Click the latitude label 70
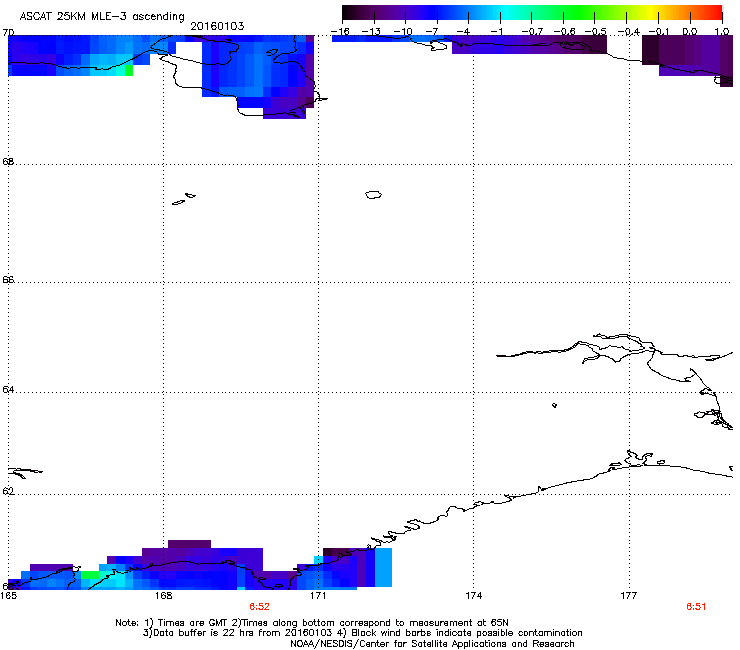Screen dimensions: 740x650 (8, 33)
